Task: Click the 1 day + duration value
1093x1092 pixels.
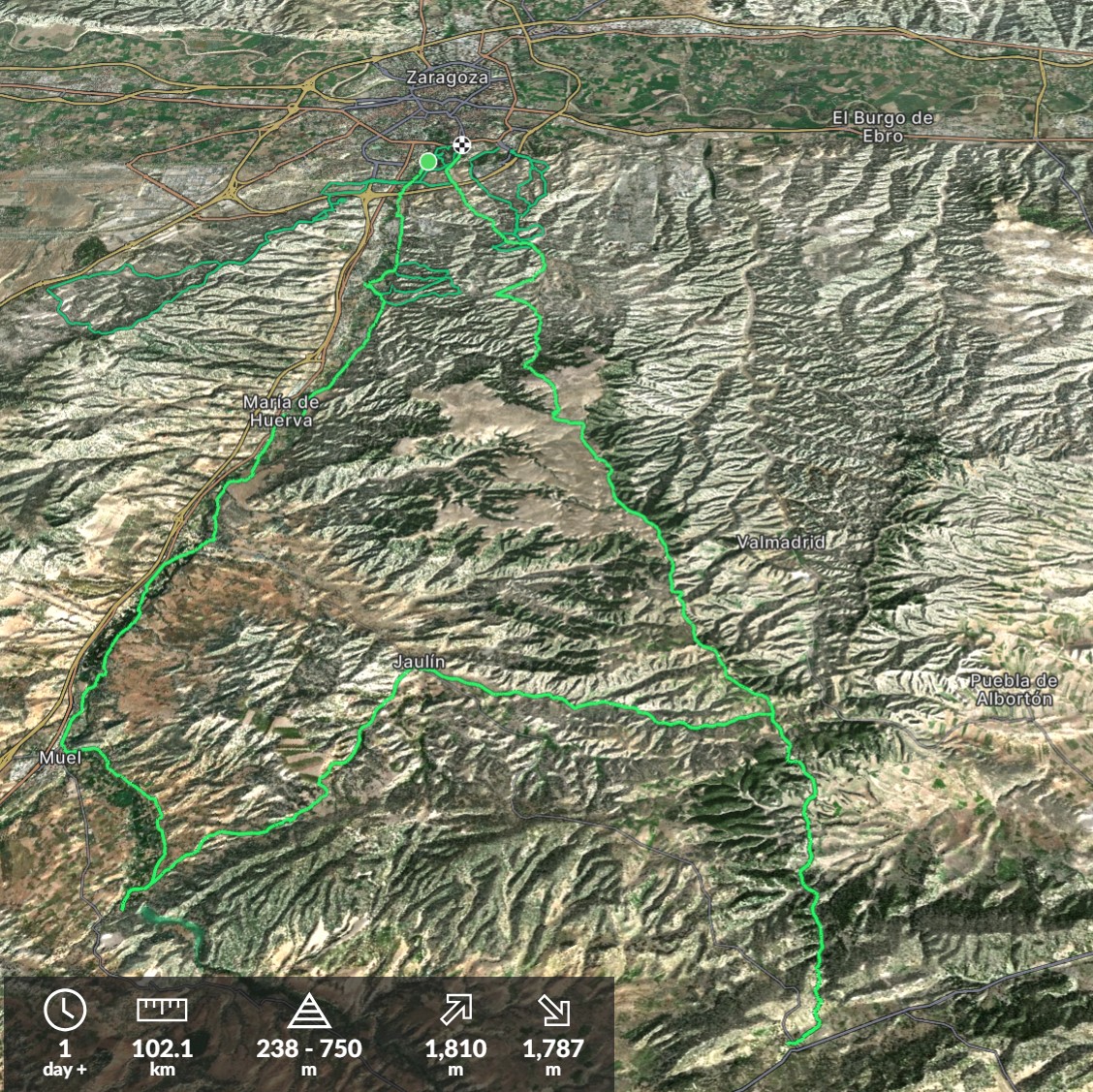Action: point(65,1057)
